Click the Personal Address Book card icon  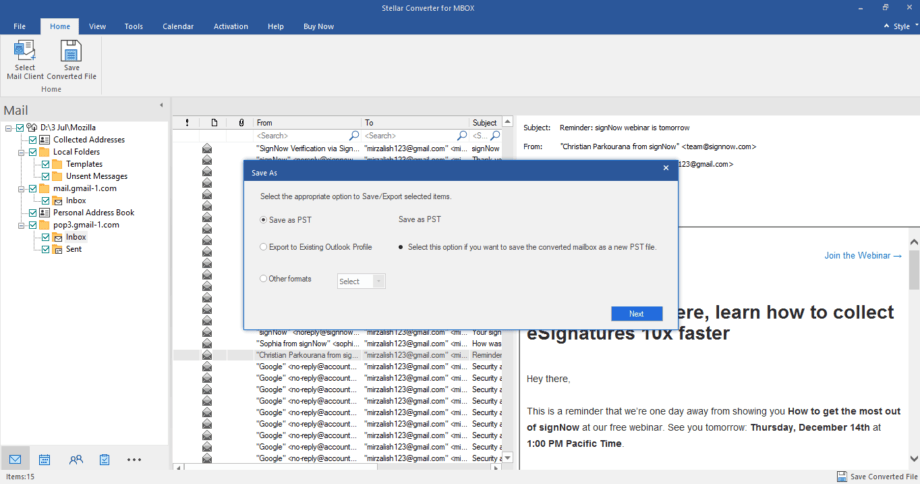click(45, 212)
